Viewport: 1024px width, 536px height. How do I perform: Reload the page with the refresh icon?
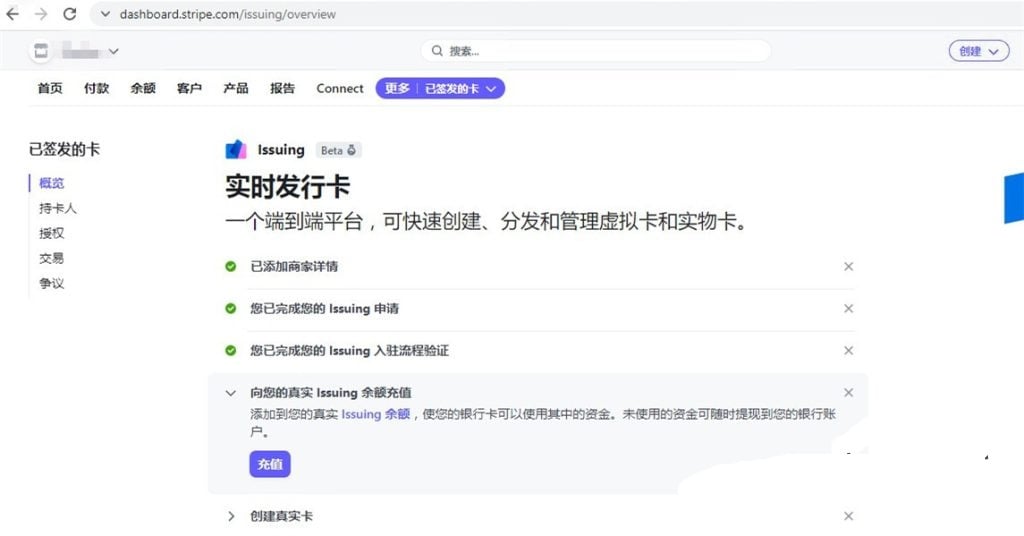pos(70,14)
